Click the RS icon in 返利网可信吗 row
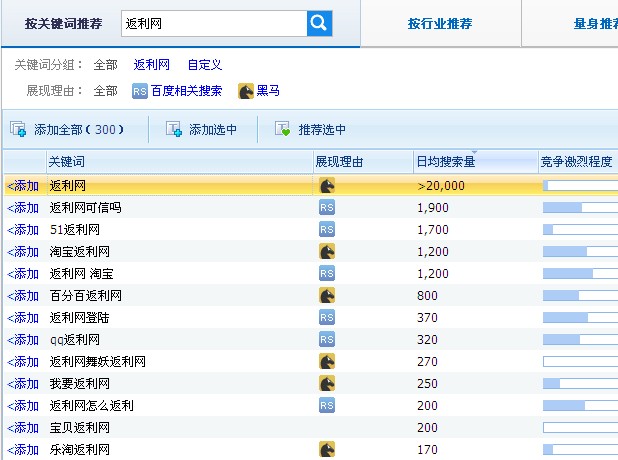Viewport: 618px width, 460px height. pyautogui.click(x=326, y=207)
